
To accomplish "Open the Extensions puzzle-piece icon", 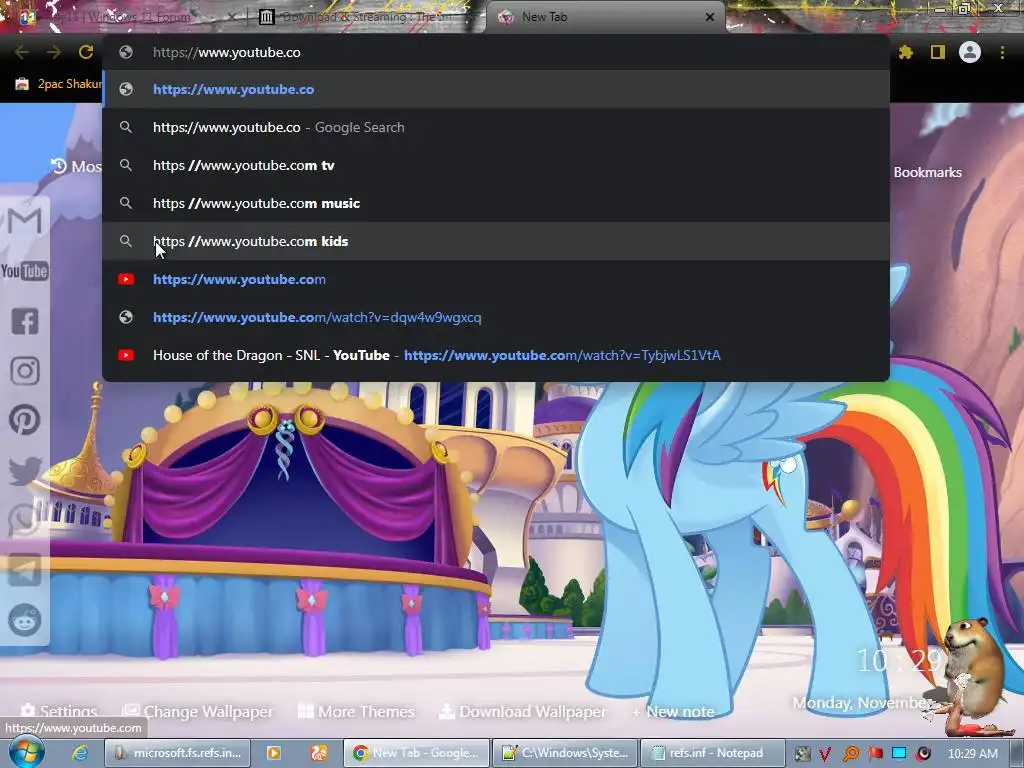I will click(905, 52).
